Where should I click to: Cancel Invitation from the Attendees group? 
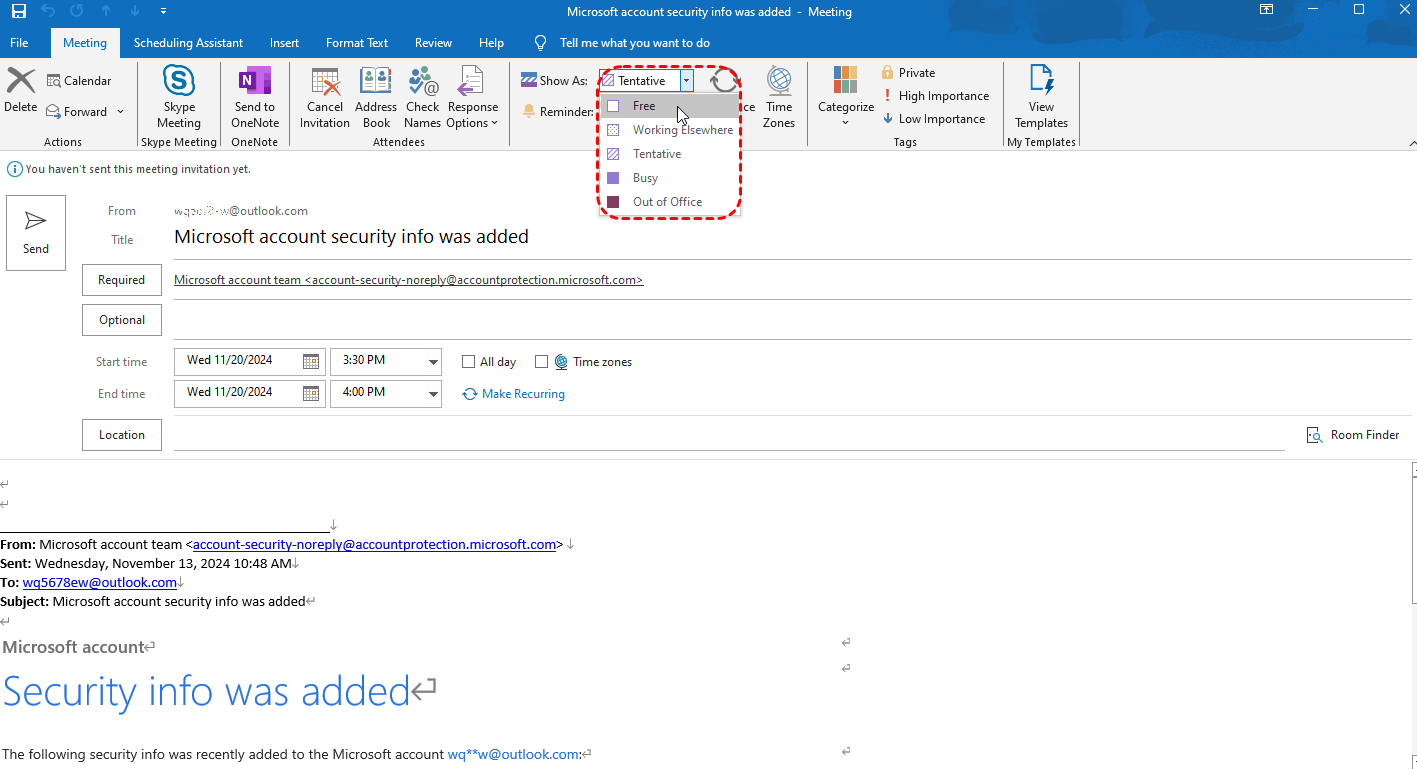coord(325,97)
